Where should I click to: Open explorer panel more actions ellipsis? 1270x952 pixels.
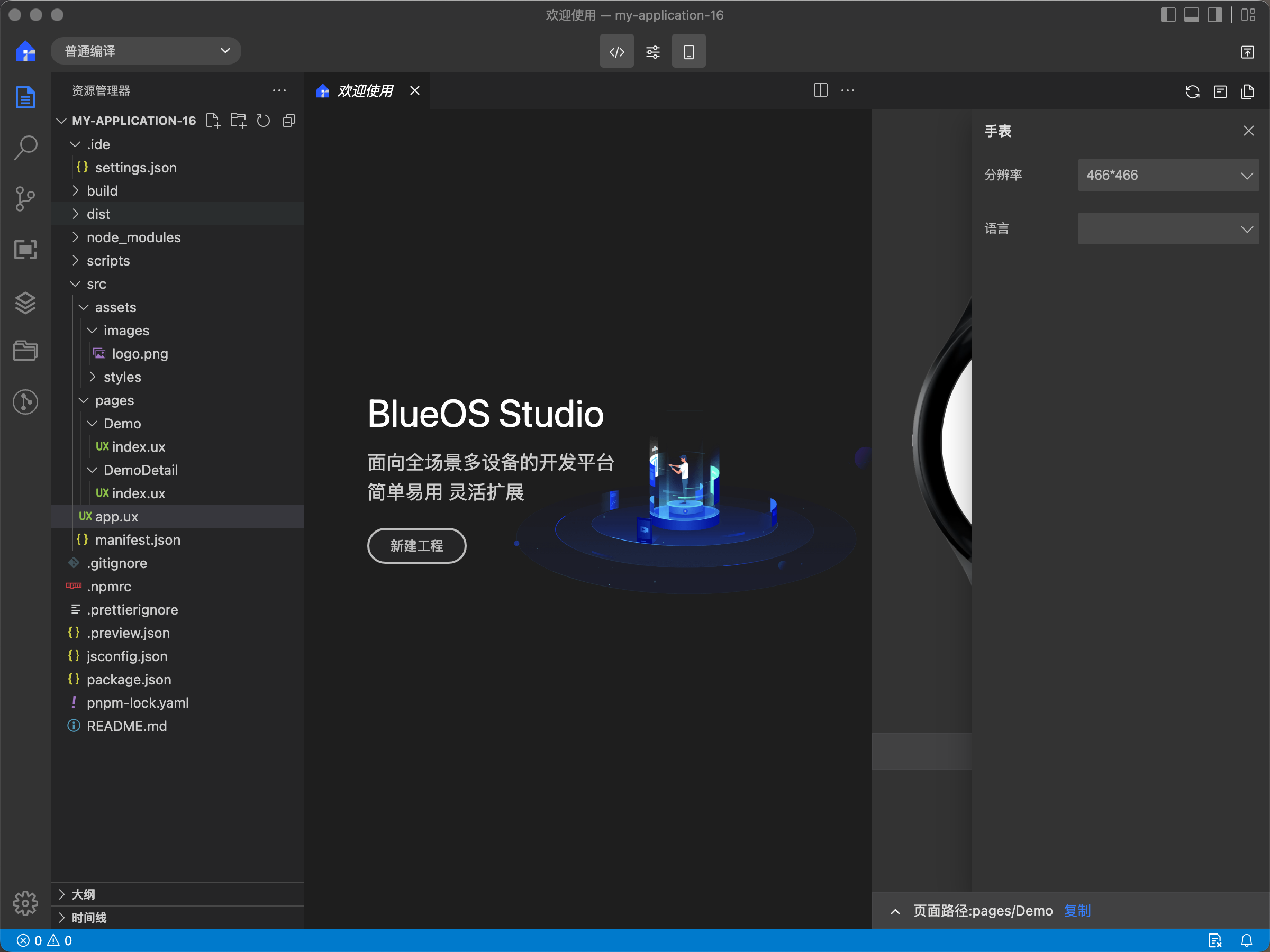[279, 90]
